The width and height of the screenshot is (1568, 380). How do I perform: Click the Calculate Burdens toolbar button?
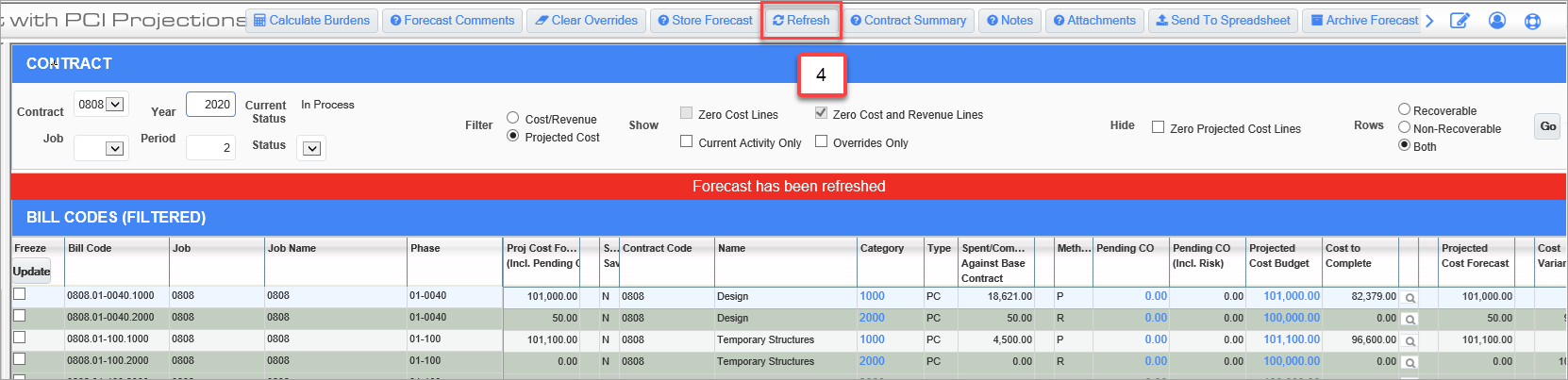312,21
